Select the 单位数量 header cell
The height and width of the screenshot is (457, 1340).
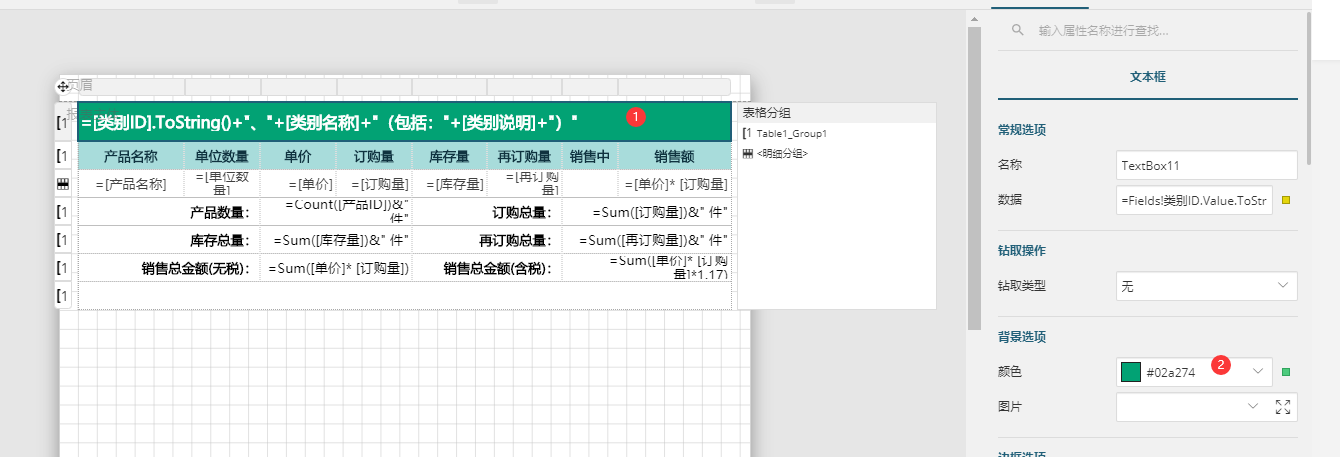[222, 156]
